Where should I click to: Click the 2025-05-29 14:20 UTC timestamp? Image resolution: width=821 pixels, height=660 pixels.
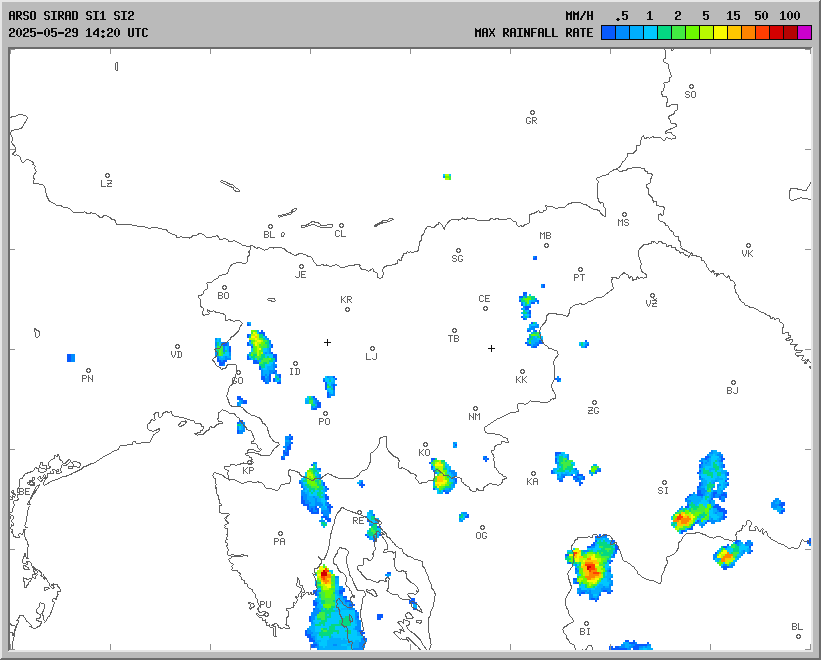point(78,32)
